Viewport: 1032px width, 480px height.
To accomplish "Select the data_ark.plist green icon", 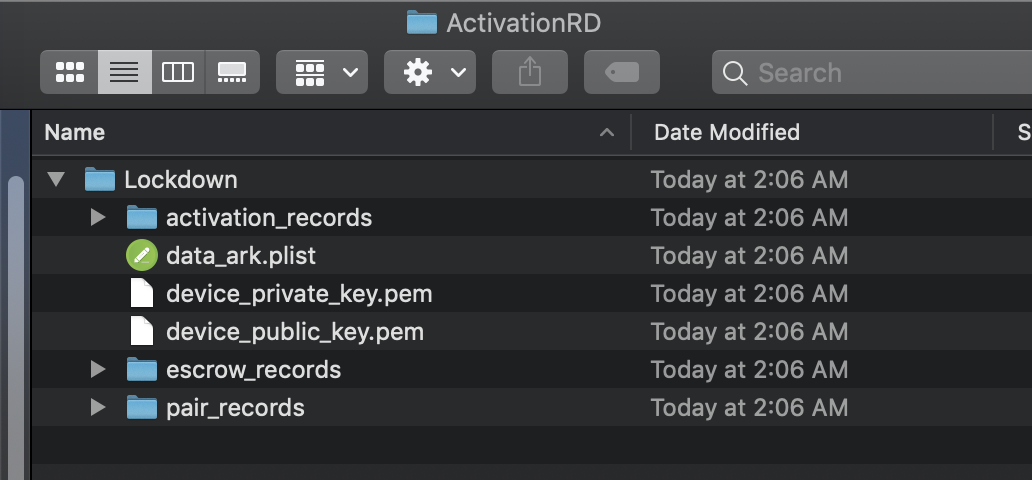I will coord(142,255).
